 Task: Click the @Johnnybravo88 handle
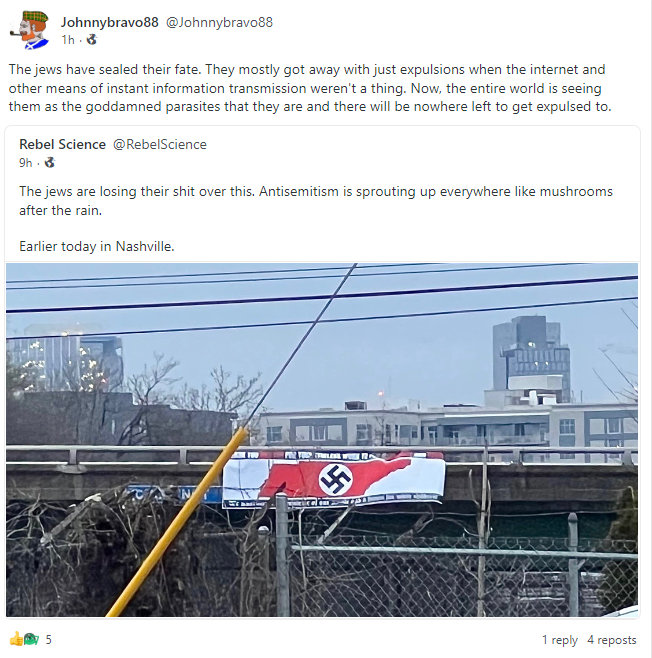219,22
